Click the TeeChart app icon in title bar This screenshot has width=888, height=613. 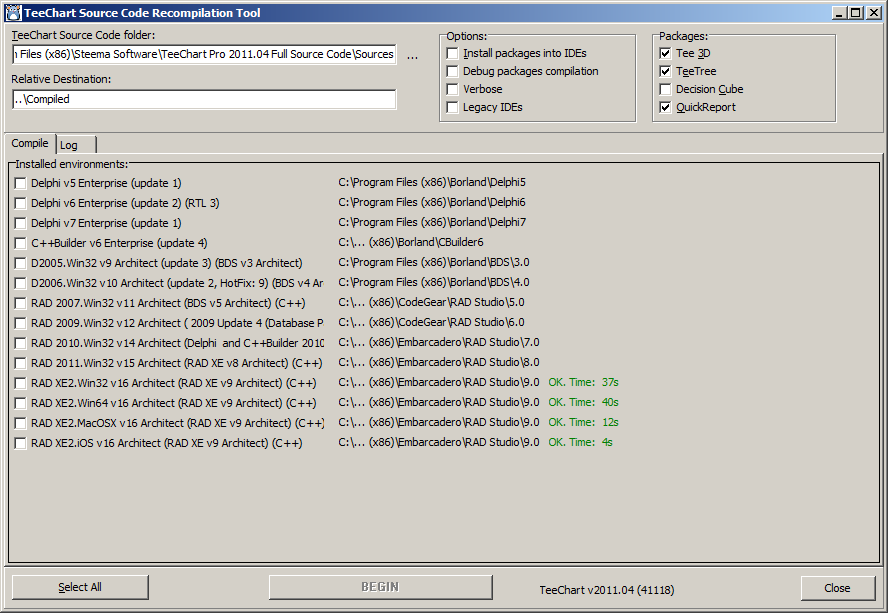[13, 12]
